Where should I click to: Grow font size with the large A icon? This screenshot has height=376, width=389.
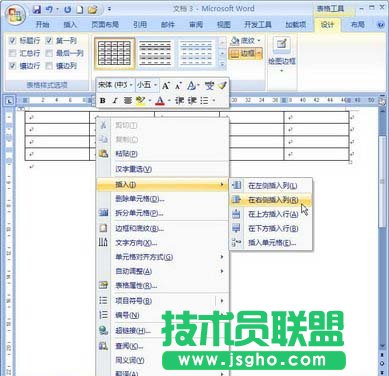pyautogui.click(x=166, y=86)
